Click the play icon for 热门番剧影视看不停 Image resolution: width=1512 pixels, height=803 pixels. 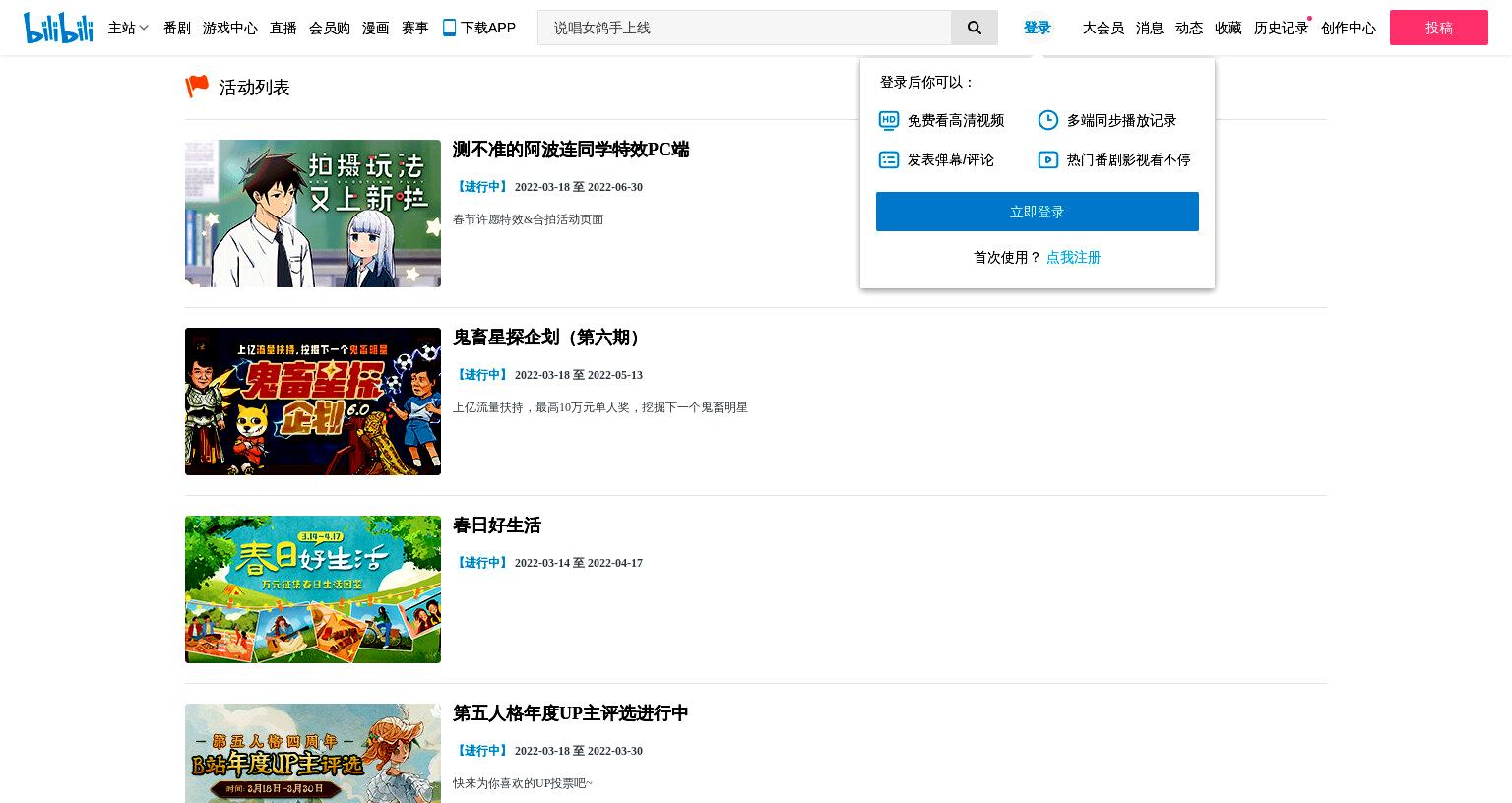(1048, 159)
